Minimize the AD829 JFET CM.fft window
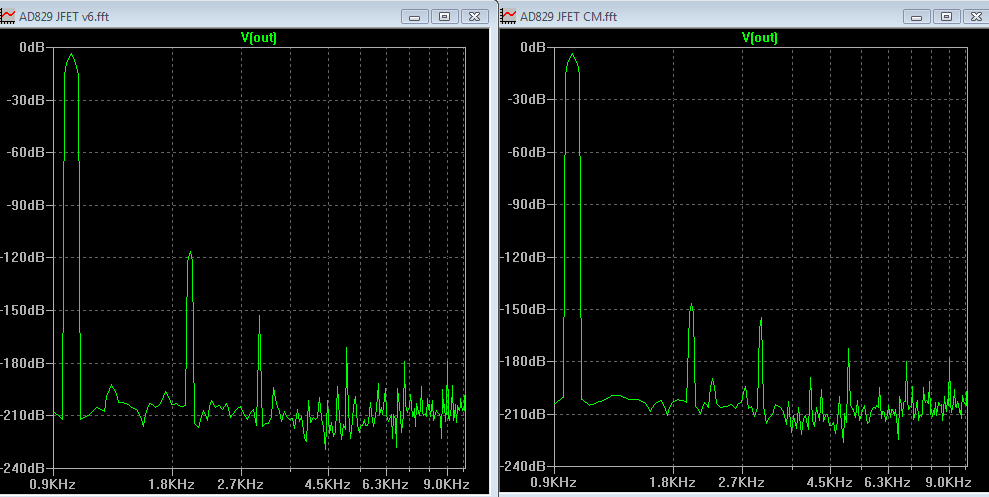The image size is (989, 497). (x=917, y=17)
